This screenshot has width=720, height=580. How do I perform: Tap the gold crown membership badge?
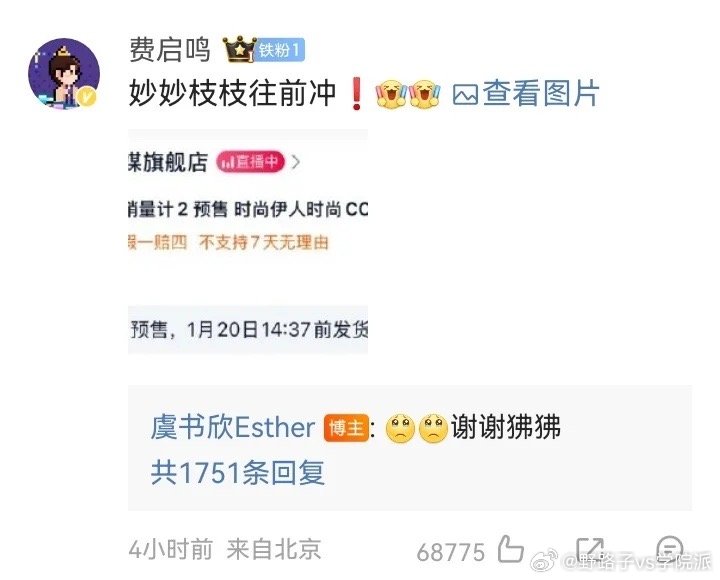[x=239, y=49]
